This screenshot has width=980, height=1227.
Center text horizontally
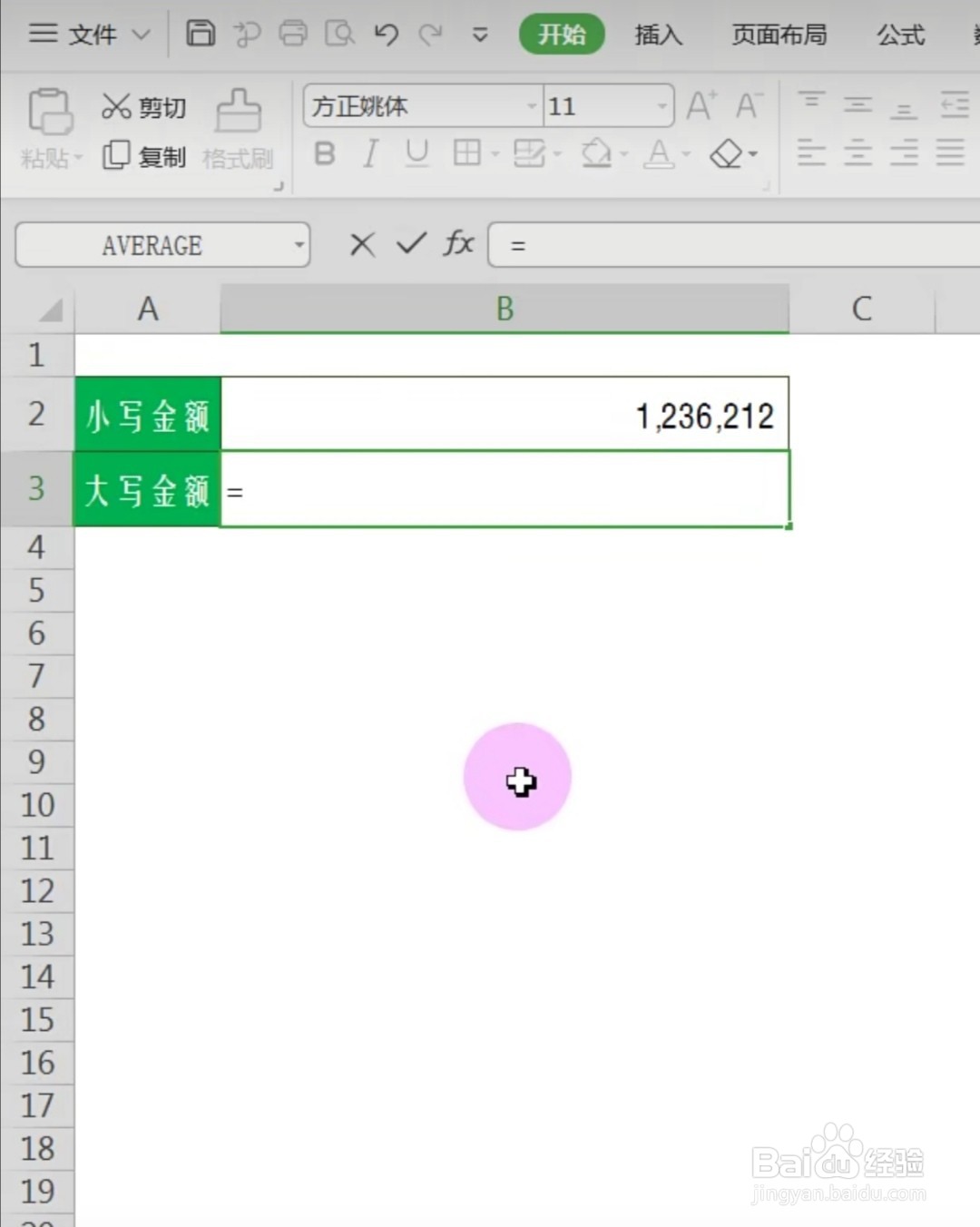point(857,152)
